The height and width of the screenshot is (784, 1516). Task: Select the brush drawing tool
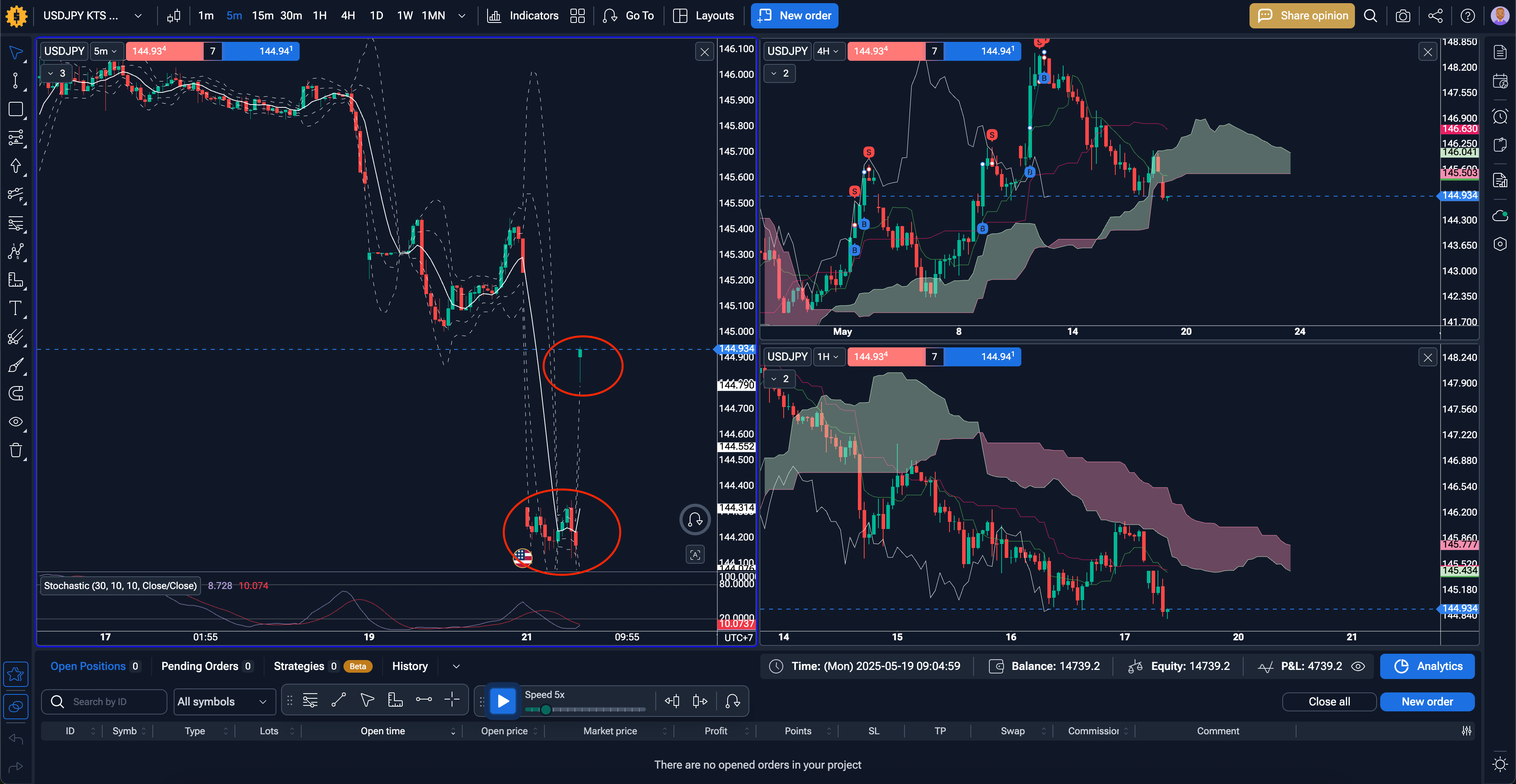point(16,365)
